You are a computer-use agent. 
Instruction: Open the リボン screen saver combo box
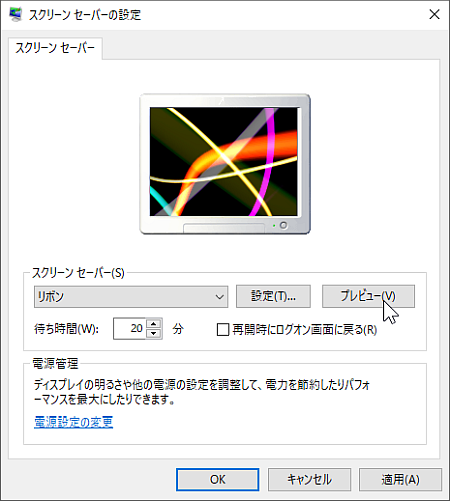point(131,296)
